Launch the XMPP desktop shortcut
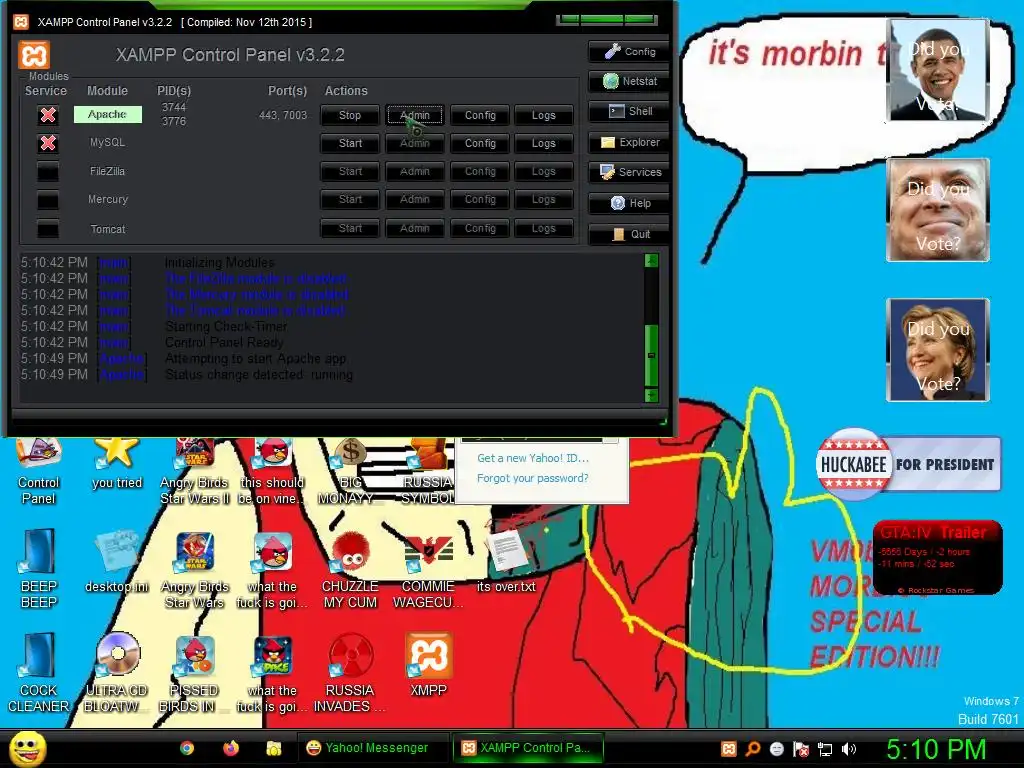 [x=428, y=665]
